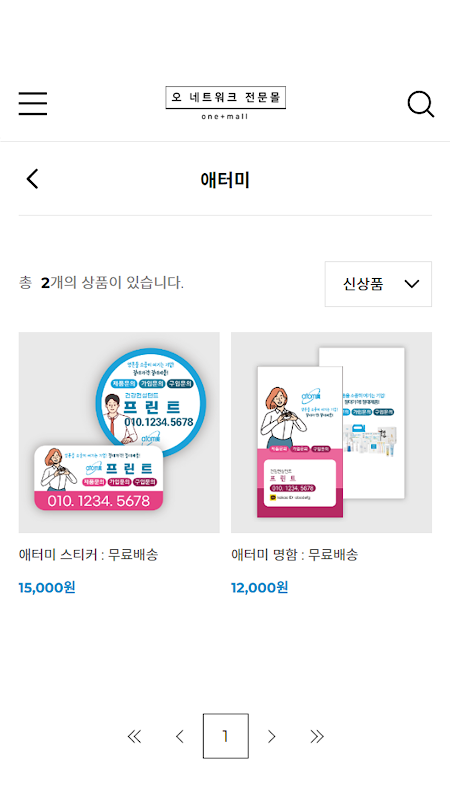Screen dimensions: 450x800
Task: Open the 애터미 명함 product thumbnail
Action: pos(331,433)
